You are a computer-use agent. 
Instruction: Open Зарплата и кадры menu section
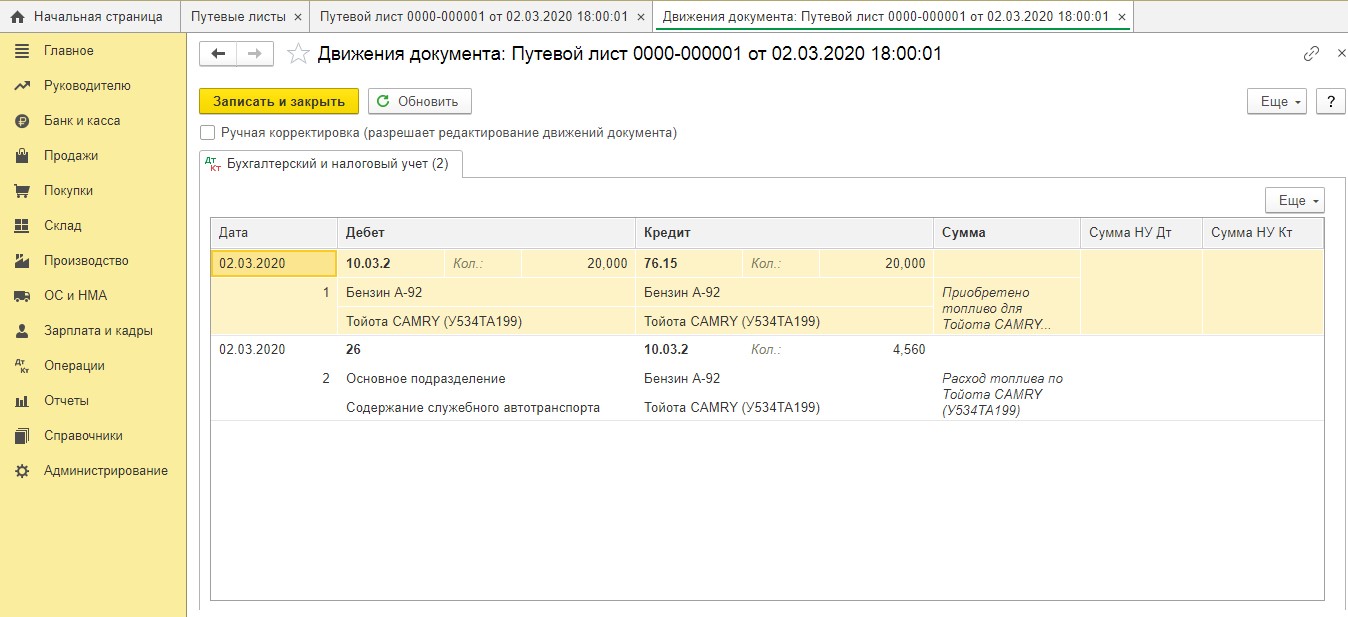(x=98, y=331)
